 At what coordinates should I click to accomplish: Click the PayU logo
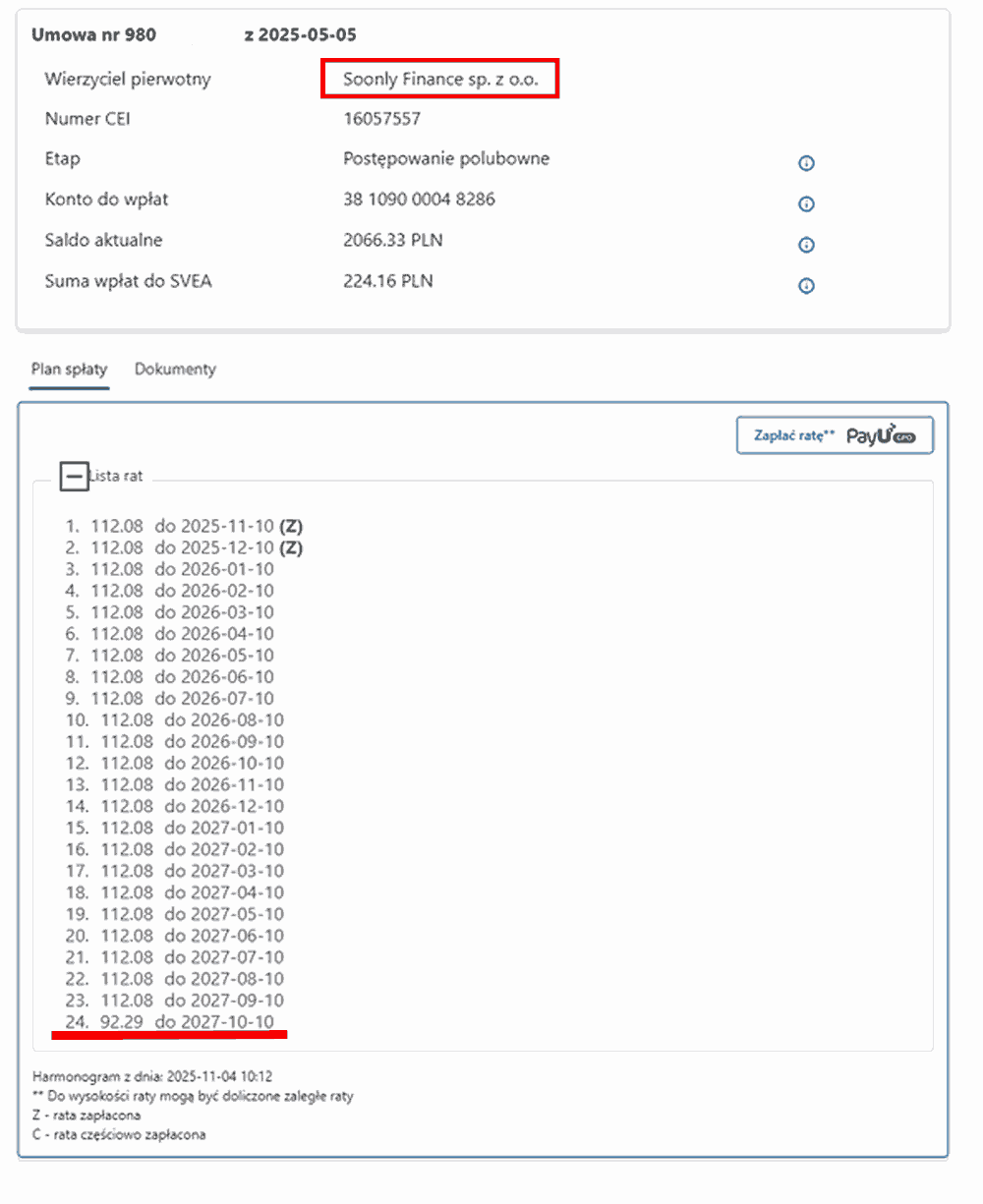click(x=880, y=436)
